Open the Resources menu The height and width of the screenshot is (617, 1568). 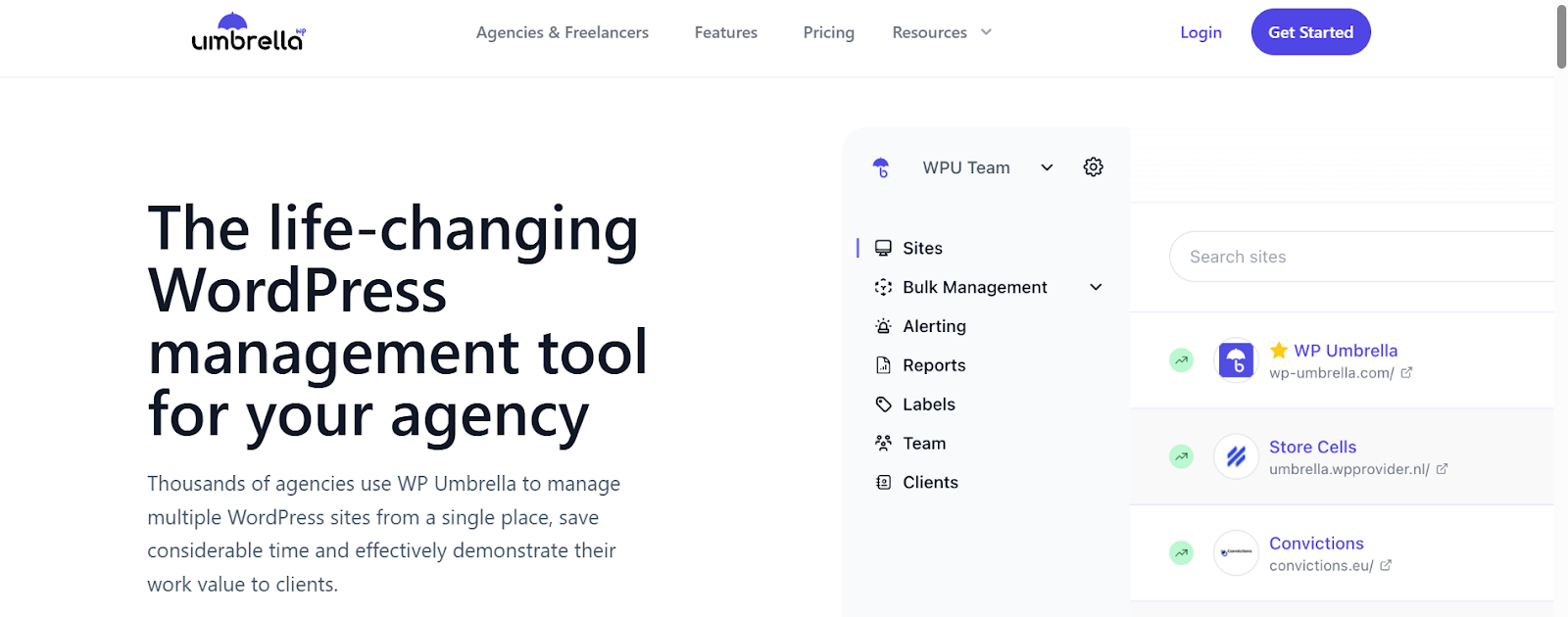(x=930, y=32)
